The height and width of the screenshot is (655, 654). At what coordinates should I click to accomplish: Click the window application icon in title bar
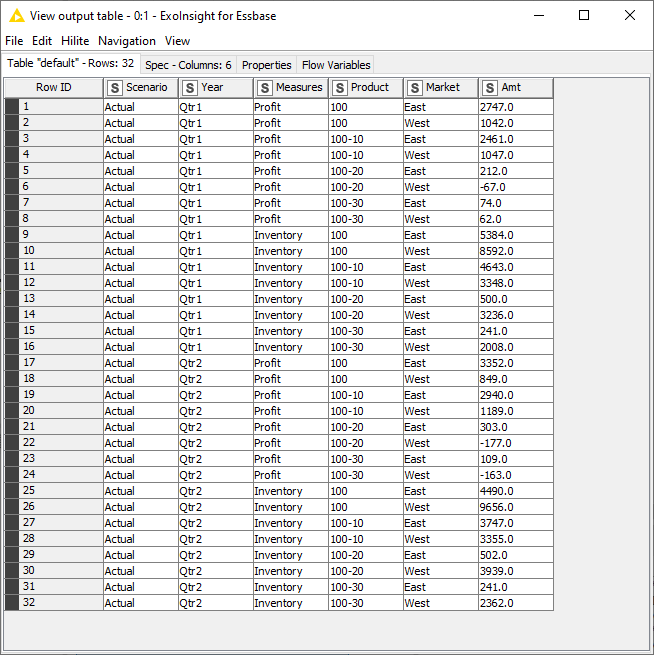(x=15, y=15)
